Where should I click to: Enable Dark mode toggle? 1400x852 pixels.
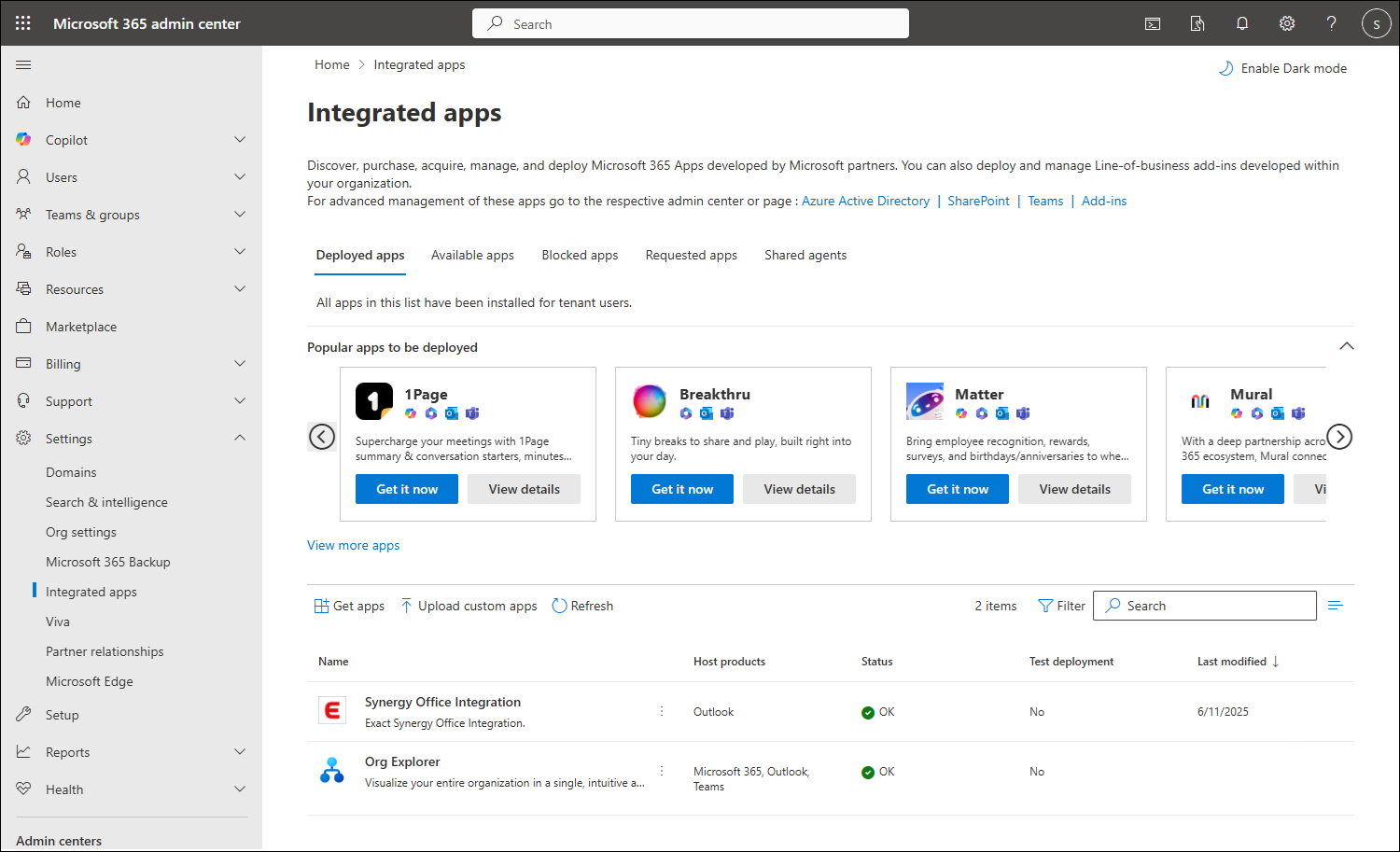point(1283,68)
